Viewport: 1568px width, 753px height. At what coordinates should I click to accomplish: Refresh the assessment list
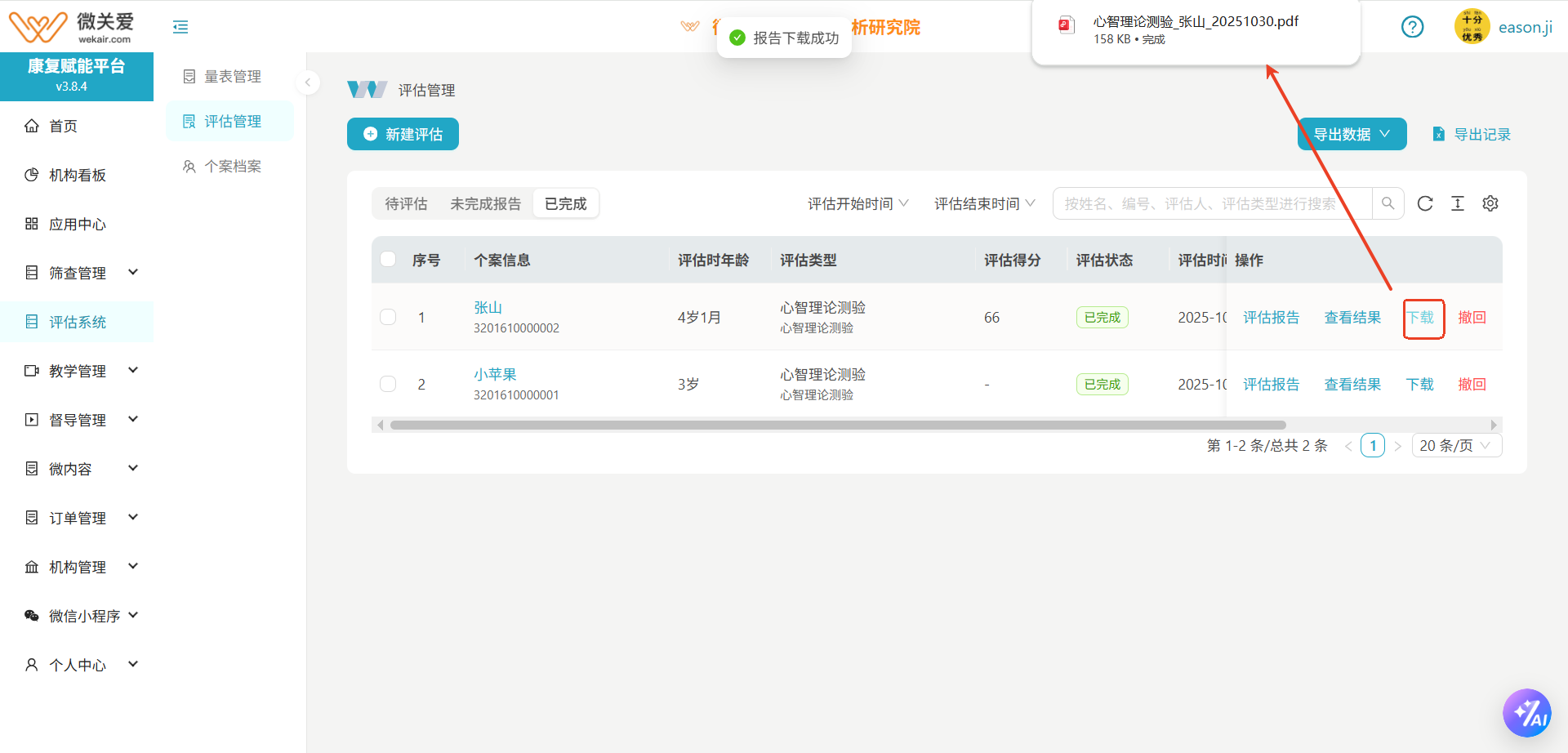click(x=1425, y=203)
